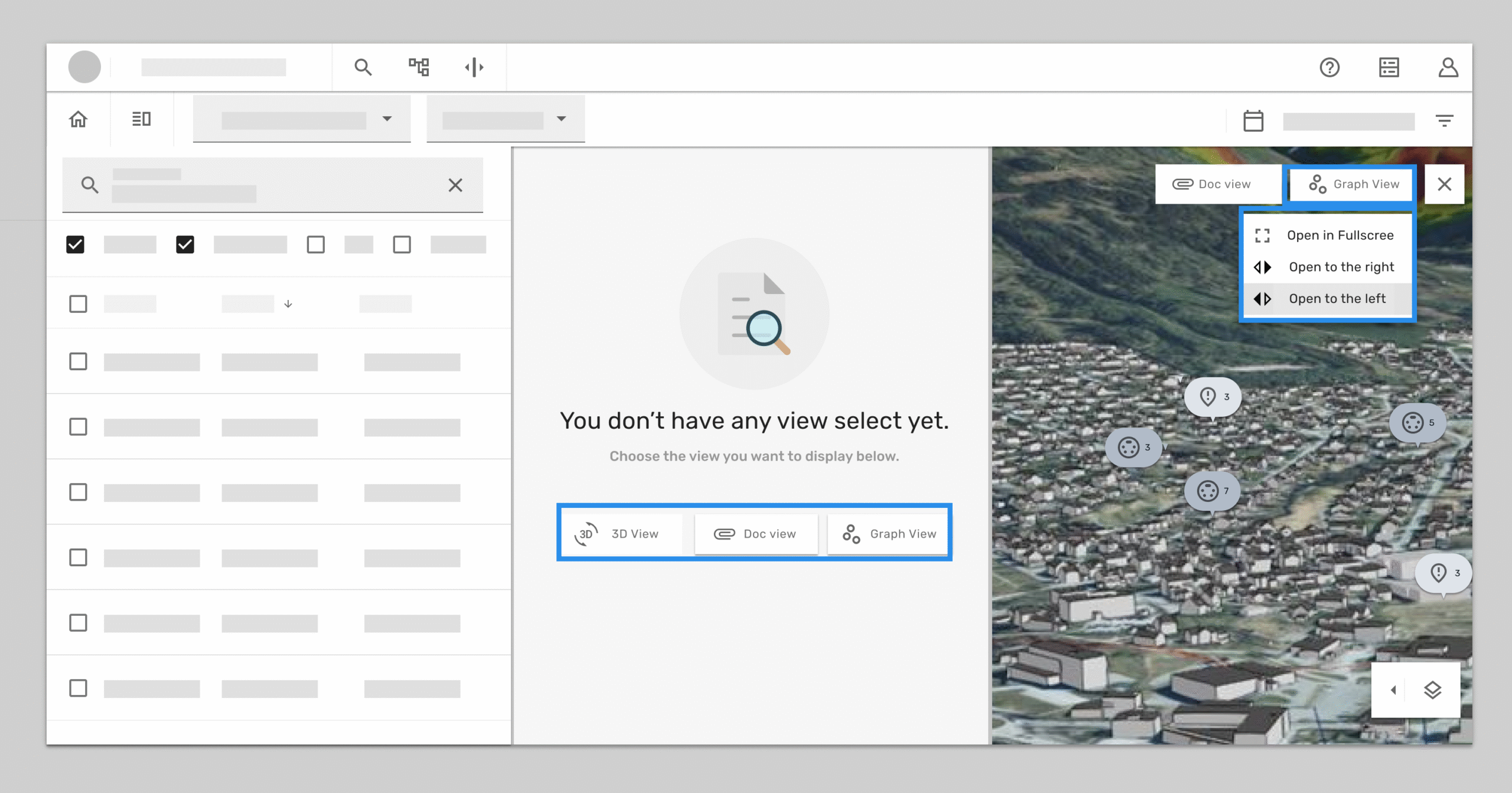Uncheck the second checked filter checkbox
The height and width of the screenshot is (793, 1512).
coord(185,244)
